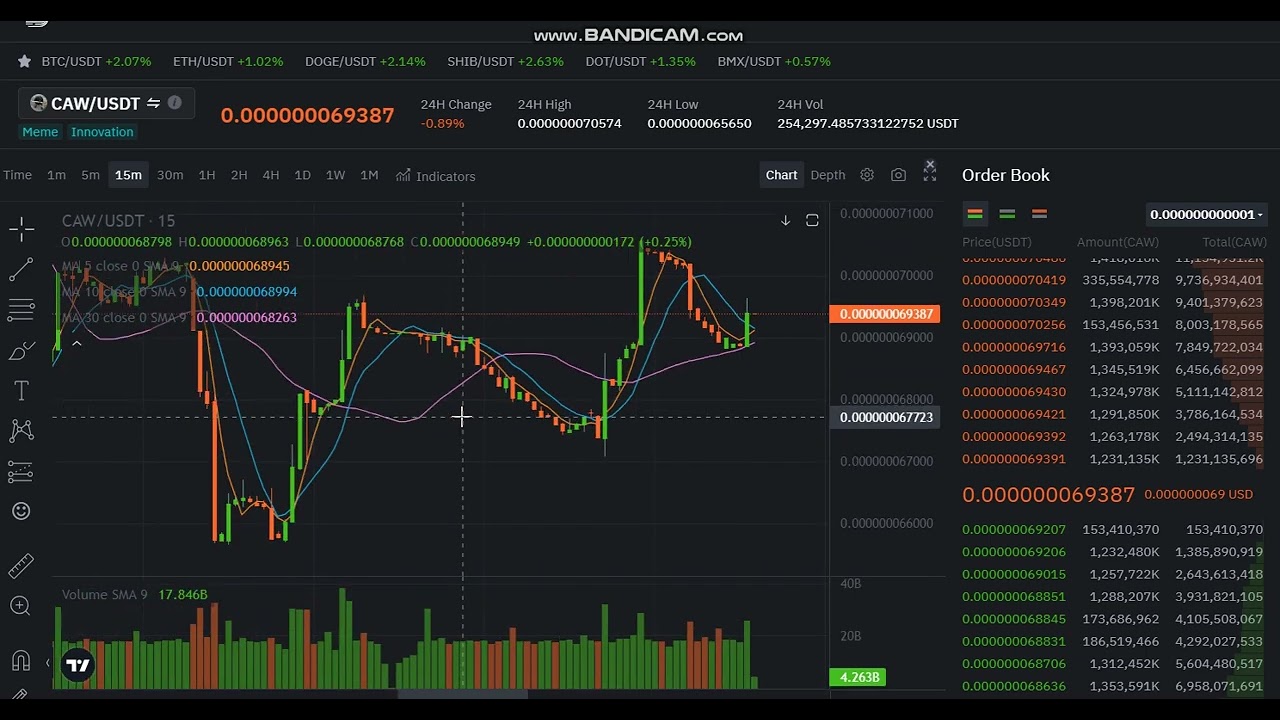Select bid price 0.000000069207
1280x720 pixels.
click(x=1014, y=529)
